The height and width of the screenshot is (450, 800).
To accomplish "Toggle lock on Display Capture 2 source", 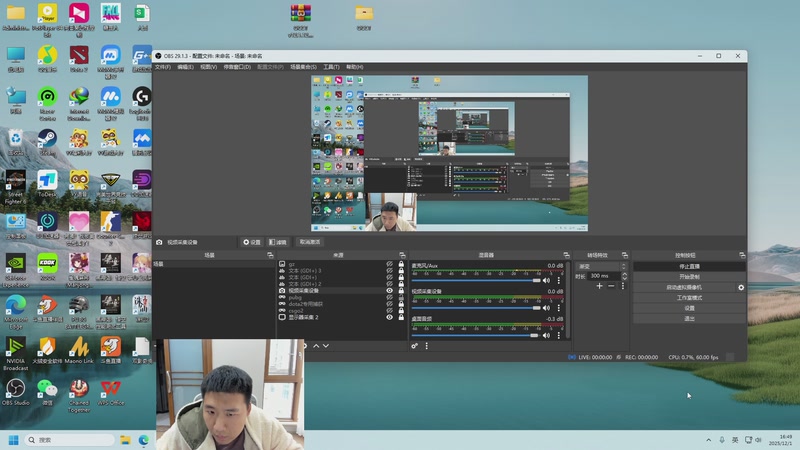I will [x=401, y=317].
